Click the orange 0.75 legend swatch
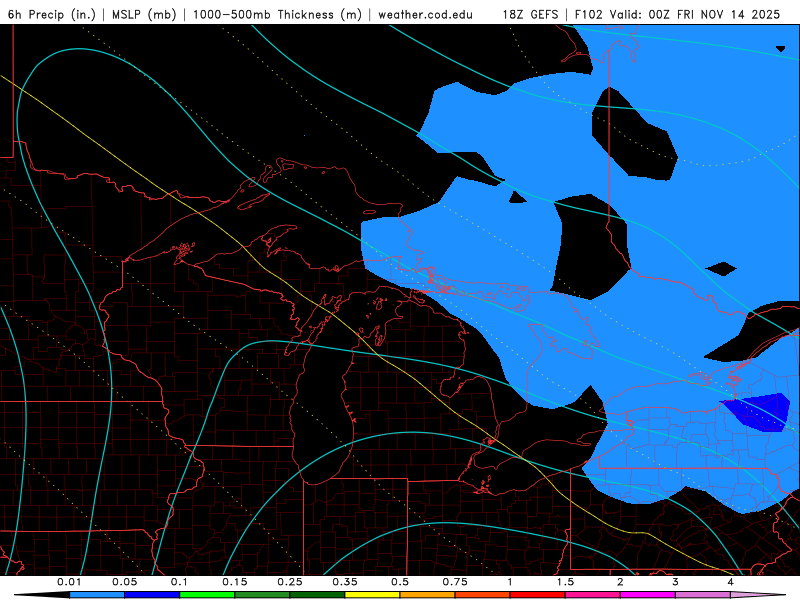800x600 pixels. [x=428, y=595]
